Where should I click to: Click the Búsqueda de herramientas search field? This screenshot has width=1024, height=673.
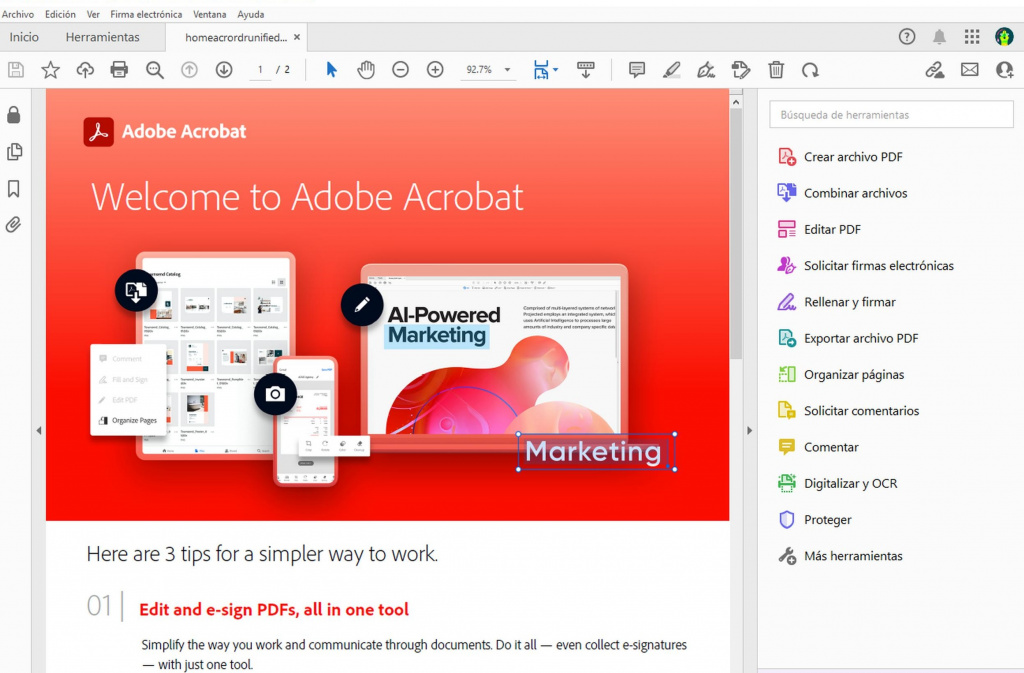click(x=891, y=114)
